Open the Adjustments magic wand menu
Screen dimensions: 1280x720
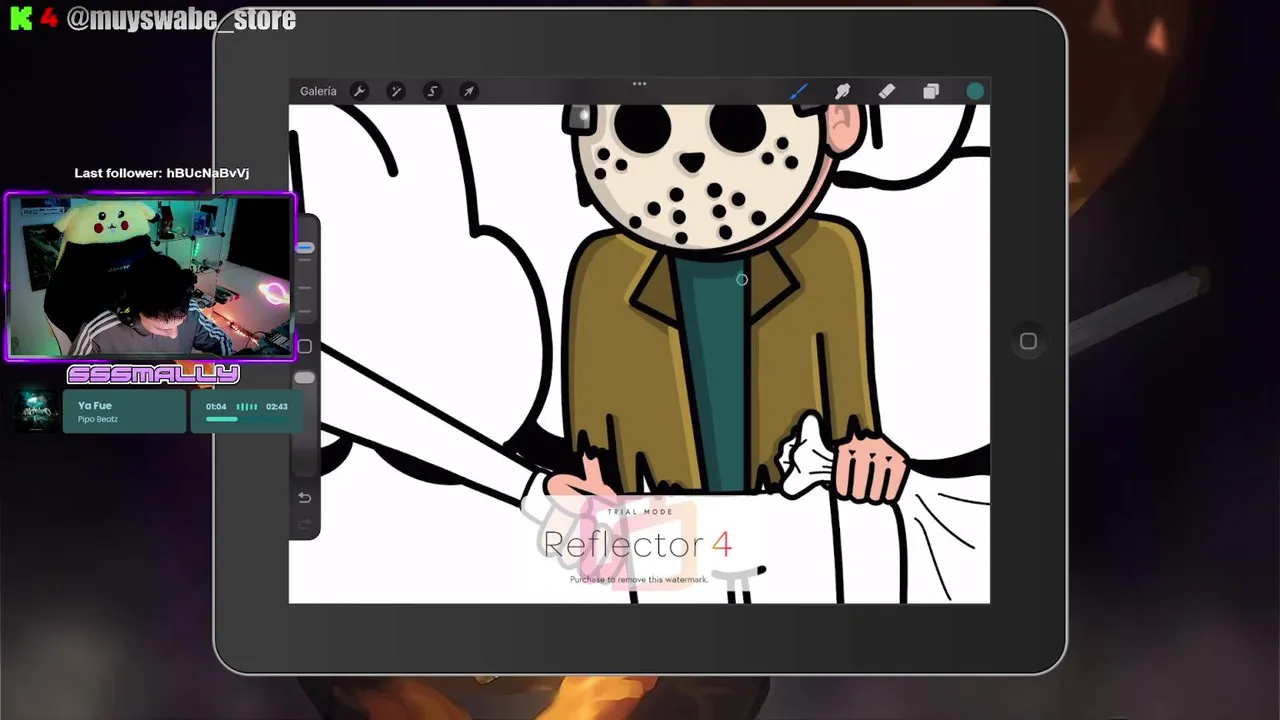396,91
